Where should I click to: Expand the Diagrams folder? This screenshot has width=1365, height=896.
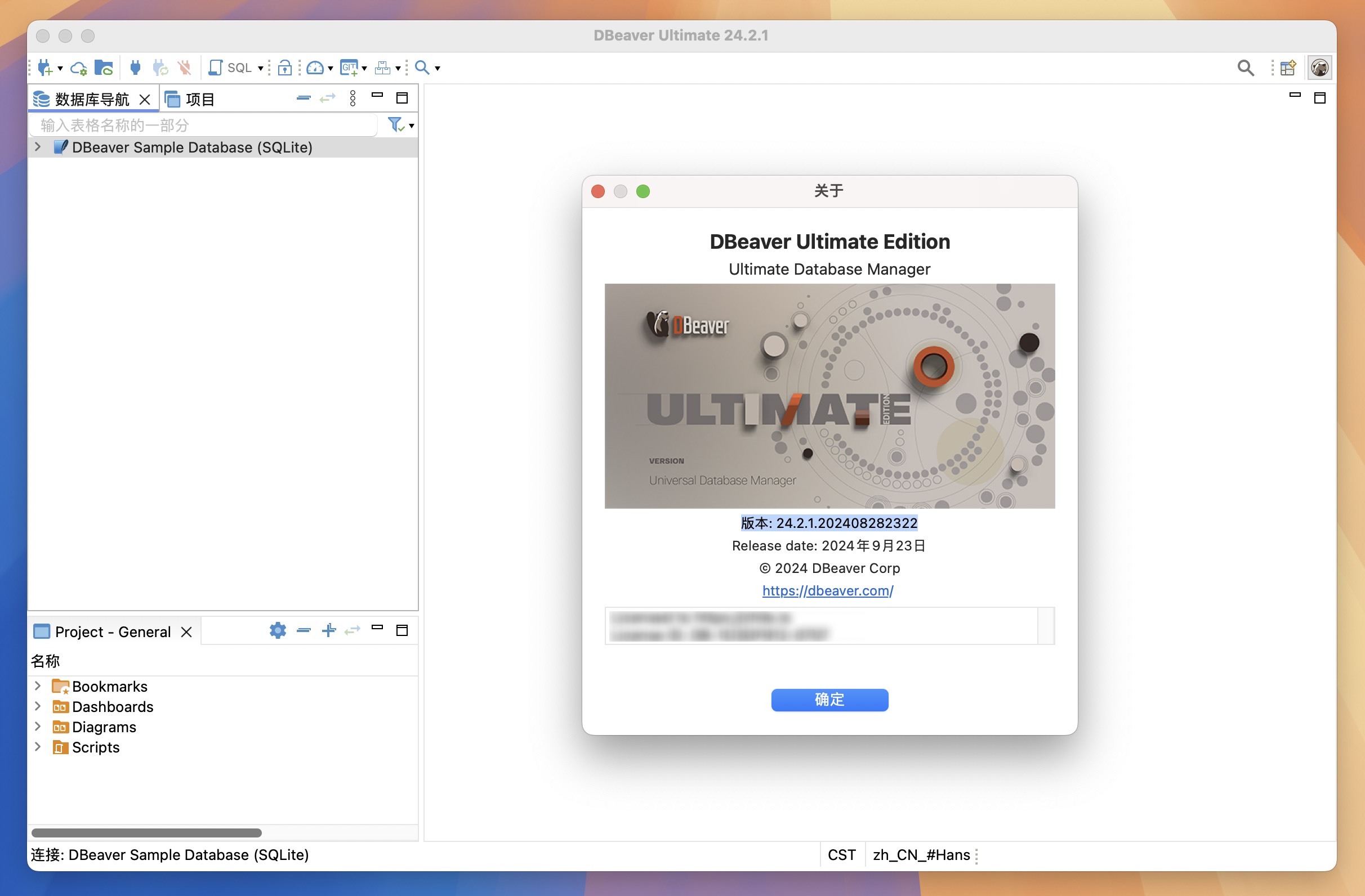38,727
